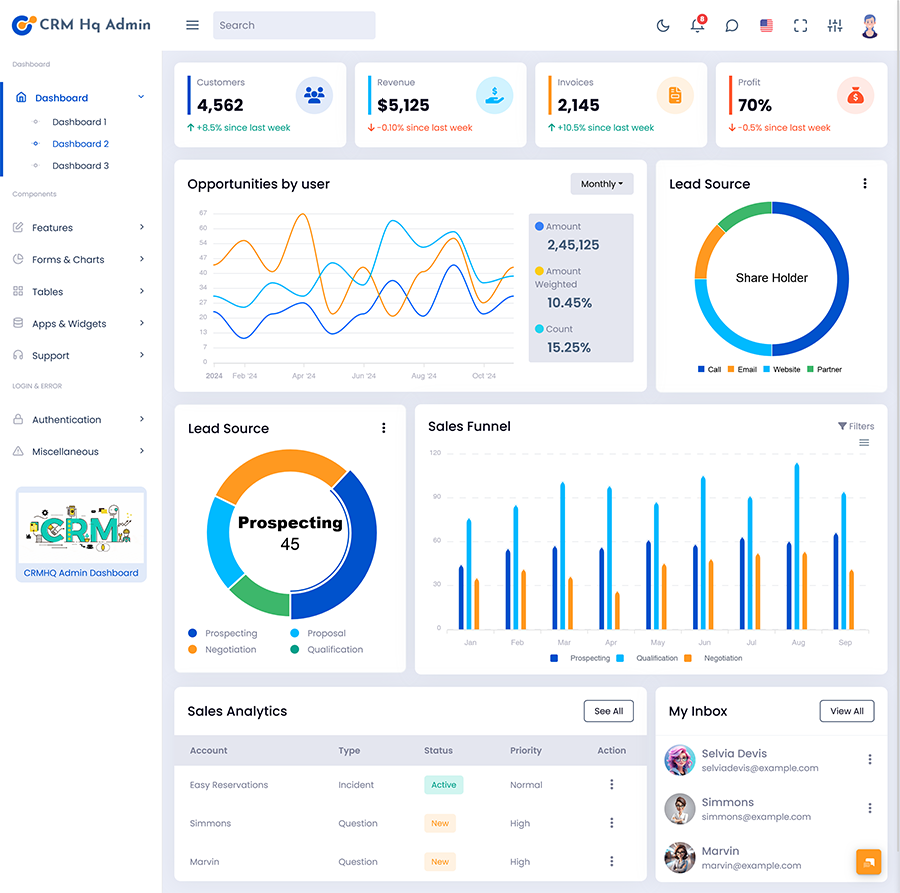Expand the Features menu
This screenshot has height=893, width=900.
79,227
